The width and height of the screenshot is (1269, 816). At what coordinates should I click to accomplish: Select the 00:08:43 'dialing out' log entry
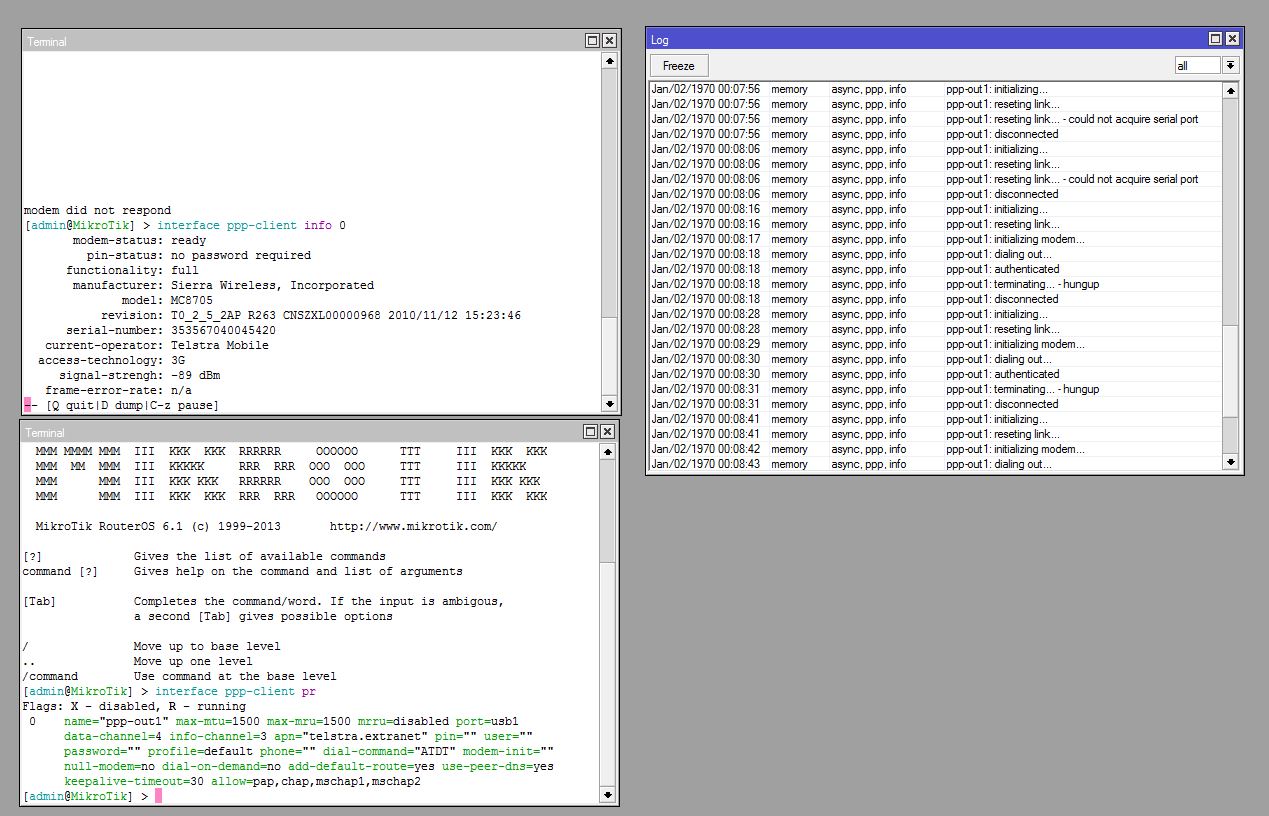930,464
